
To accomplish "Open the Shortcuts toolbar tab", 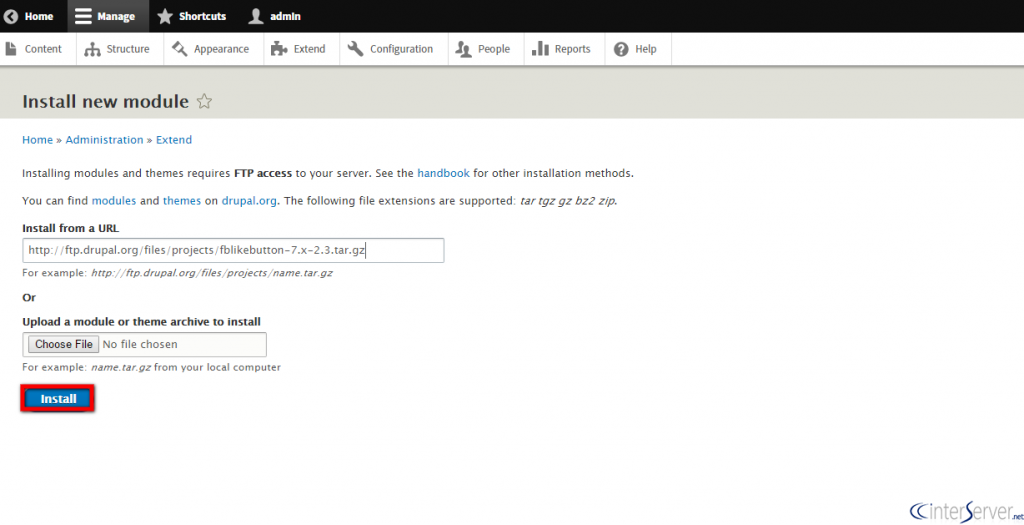I will (192, 16).
